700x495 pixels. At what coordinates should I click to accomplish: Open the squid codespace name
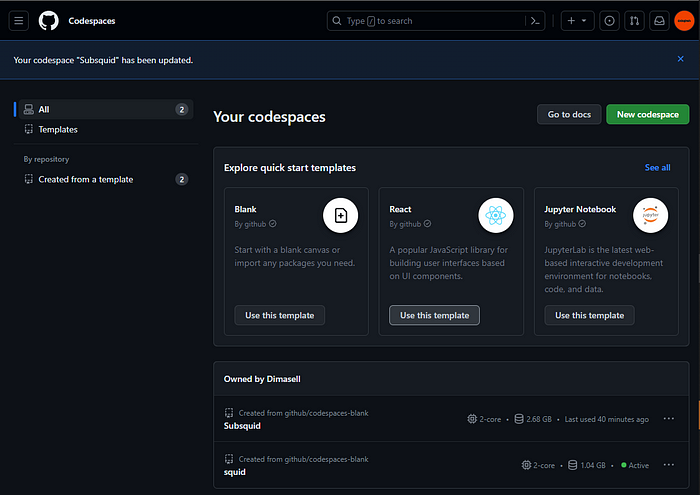tap(234, 472)
